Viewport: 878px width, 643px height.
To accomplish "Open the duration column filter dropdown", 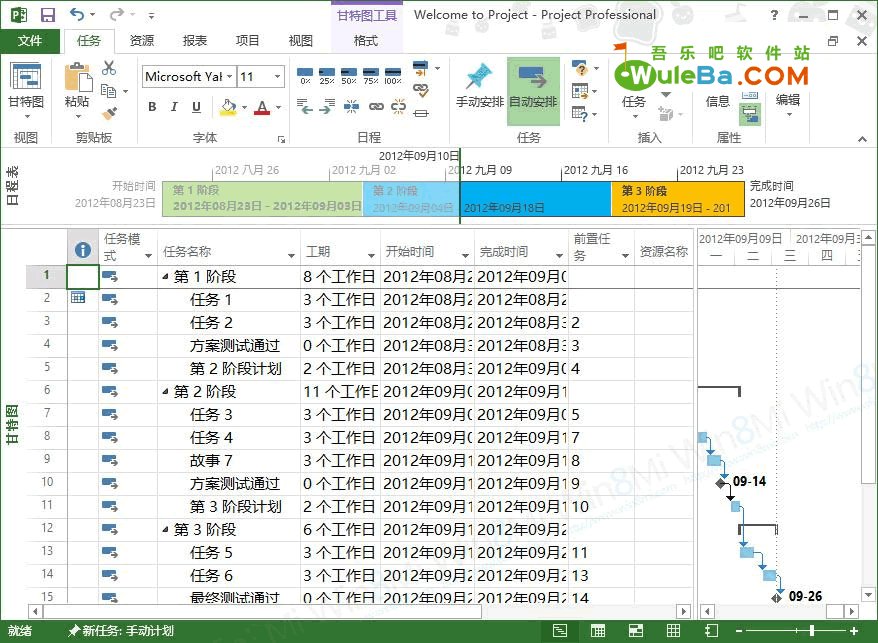I will click(371, 255).
